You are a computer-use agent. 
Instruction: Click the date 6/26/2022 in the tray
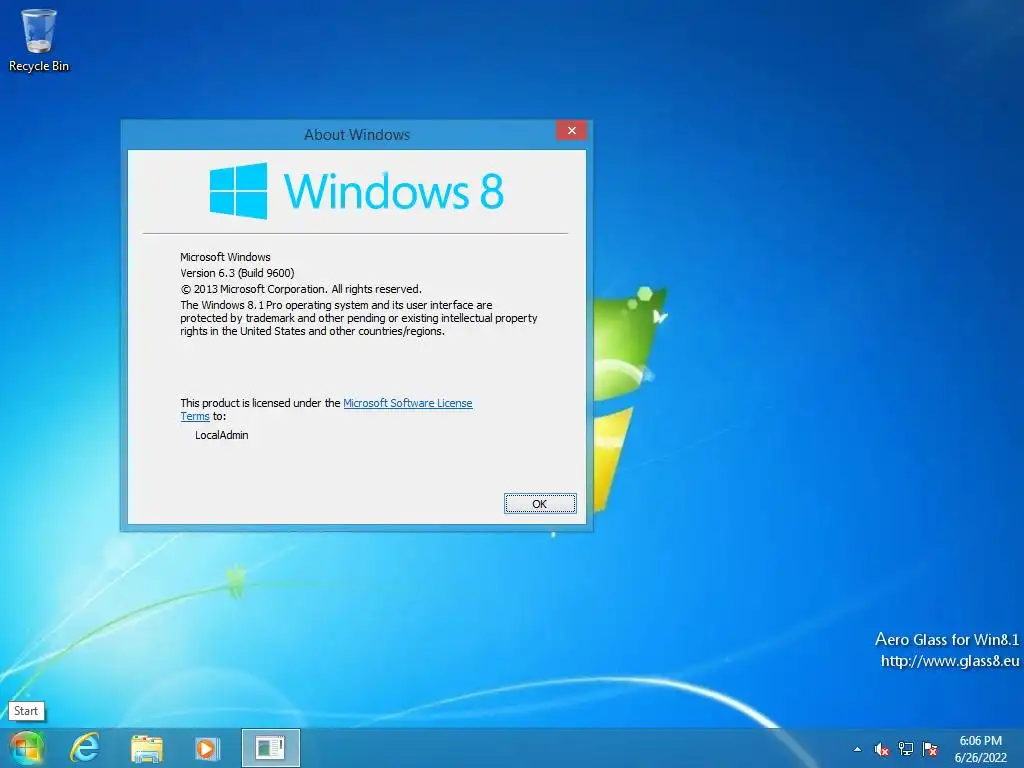pyautogui.click(x=980, y=758)
